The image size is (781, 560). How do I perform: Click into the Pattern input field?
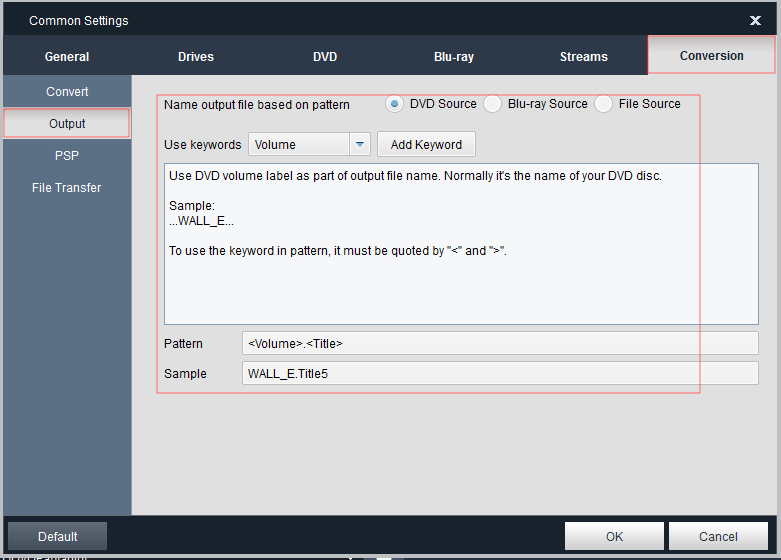tap(500, 343)
